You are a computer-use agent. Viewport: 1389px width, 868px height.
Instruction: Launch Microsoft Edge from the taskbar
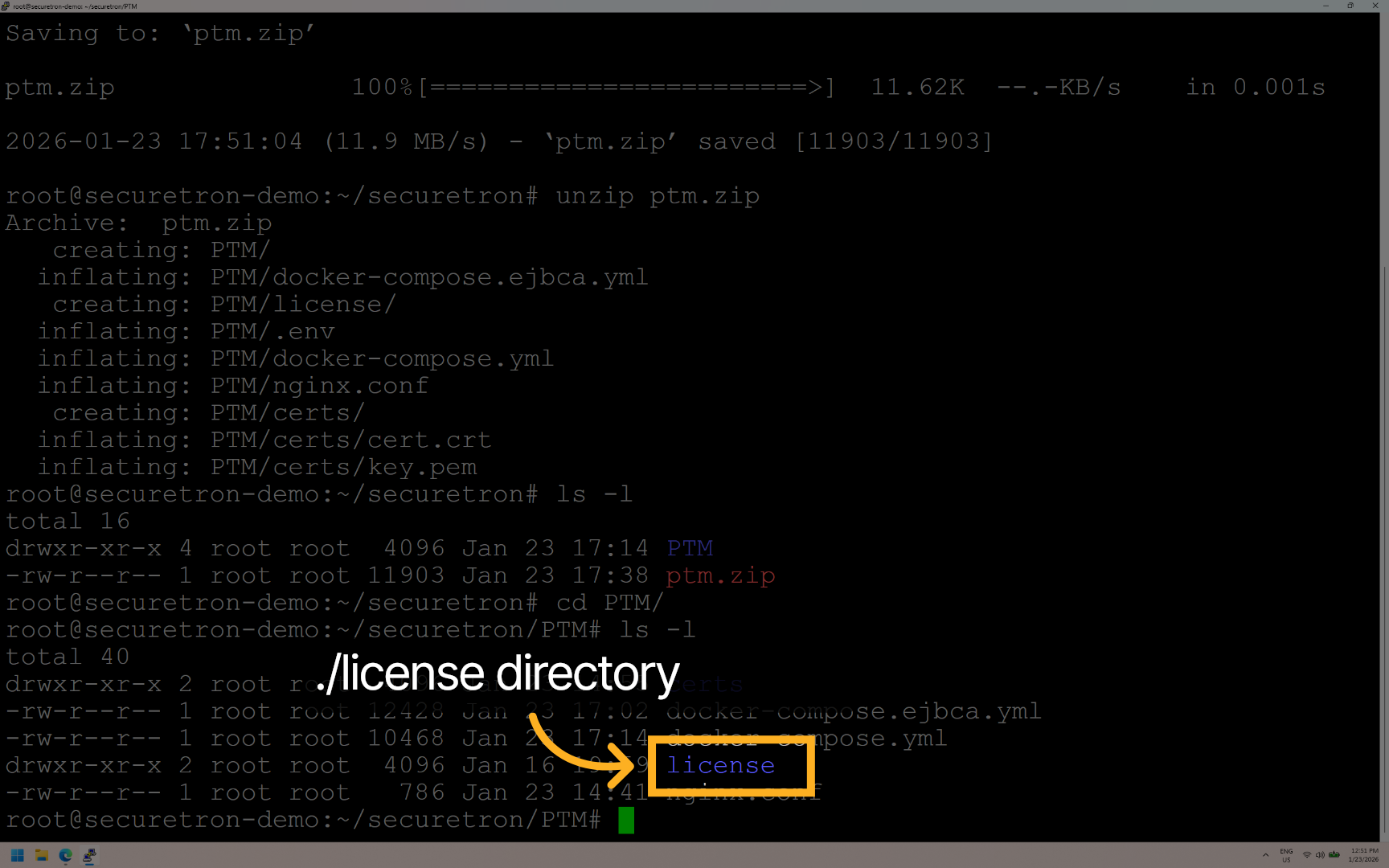pyautogui.click(x=66, y=856)
